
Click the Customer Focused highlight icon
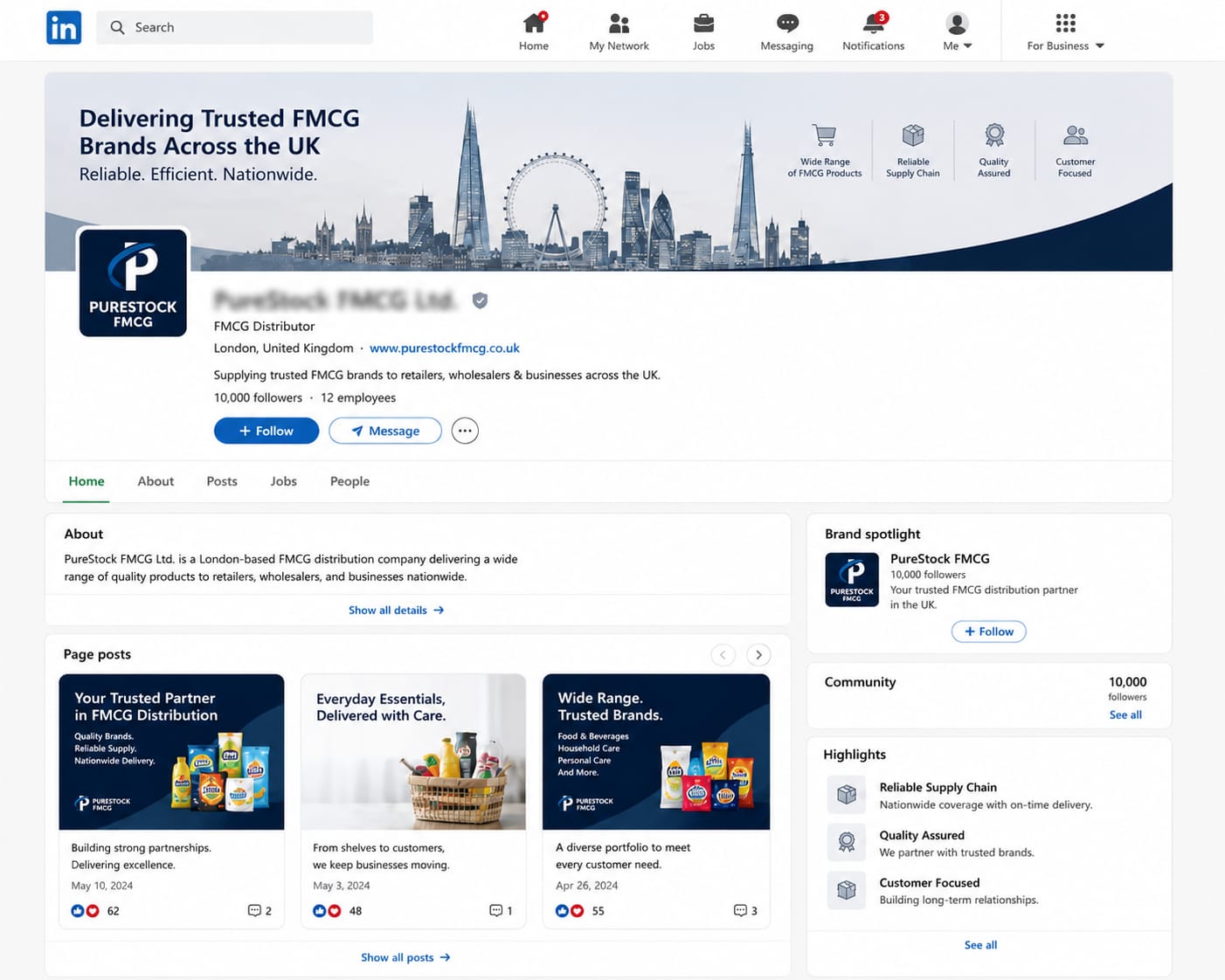point(846,890)
